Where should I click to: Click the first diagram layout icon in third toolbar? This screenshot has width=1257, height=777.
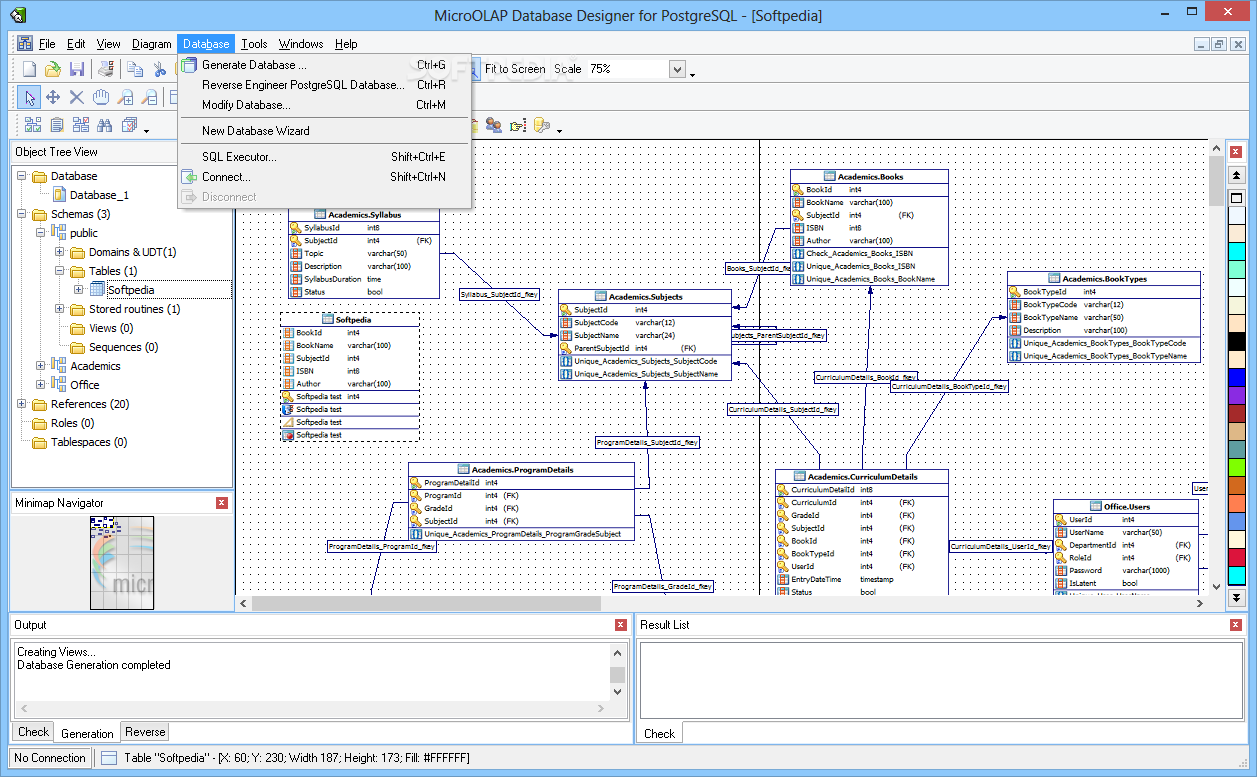(33, 125)
